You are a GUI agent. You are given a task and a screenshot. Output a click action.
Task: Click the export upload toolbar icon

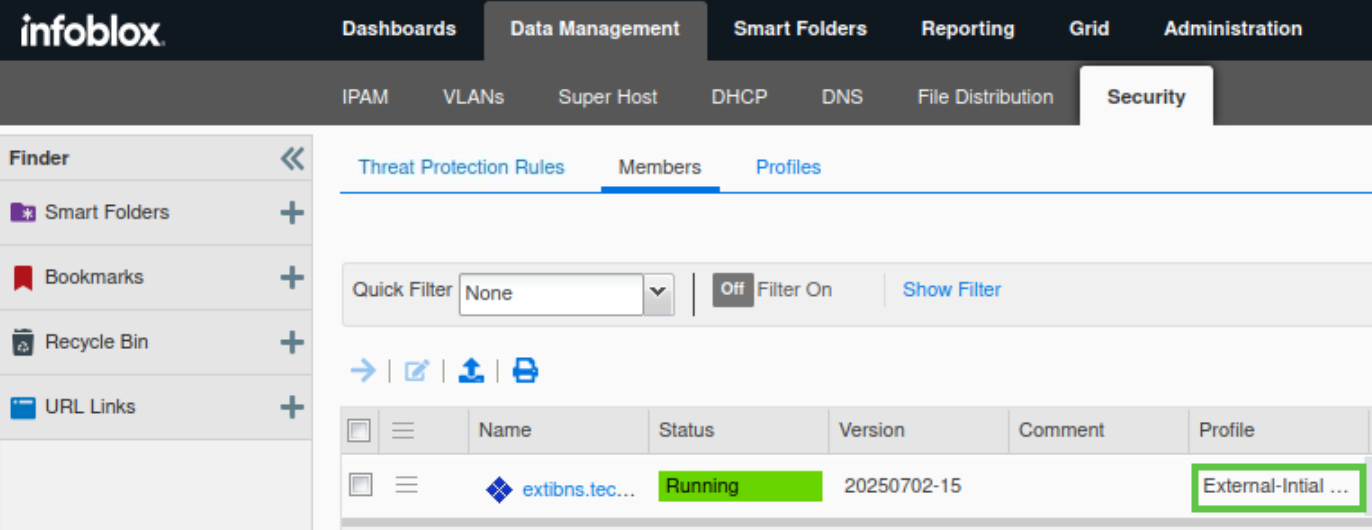471,371
